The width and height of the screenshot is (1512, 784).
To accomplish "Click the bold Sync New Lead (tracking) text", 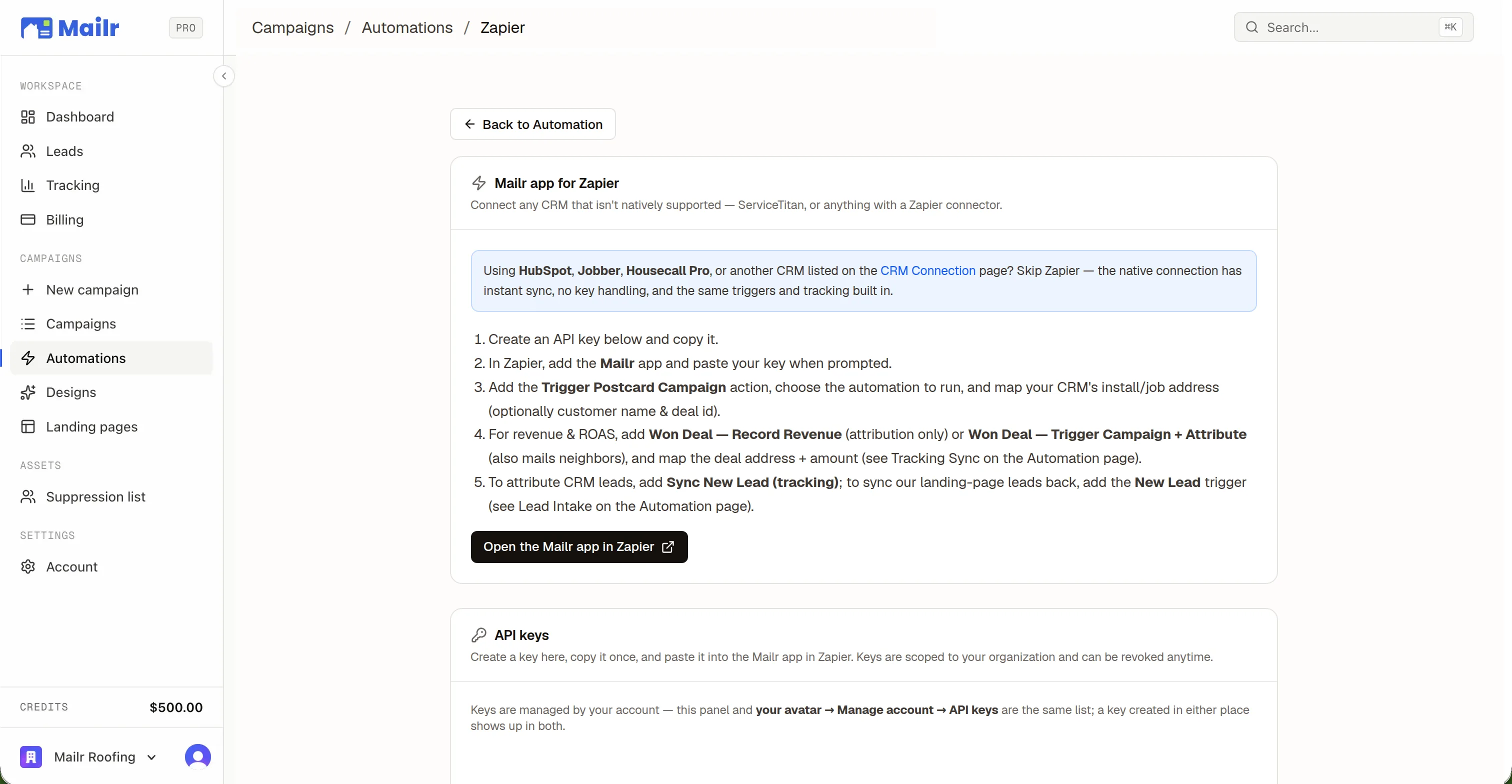I will click(752, 482).
